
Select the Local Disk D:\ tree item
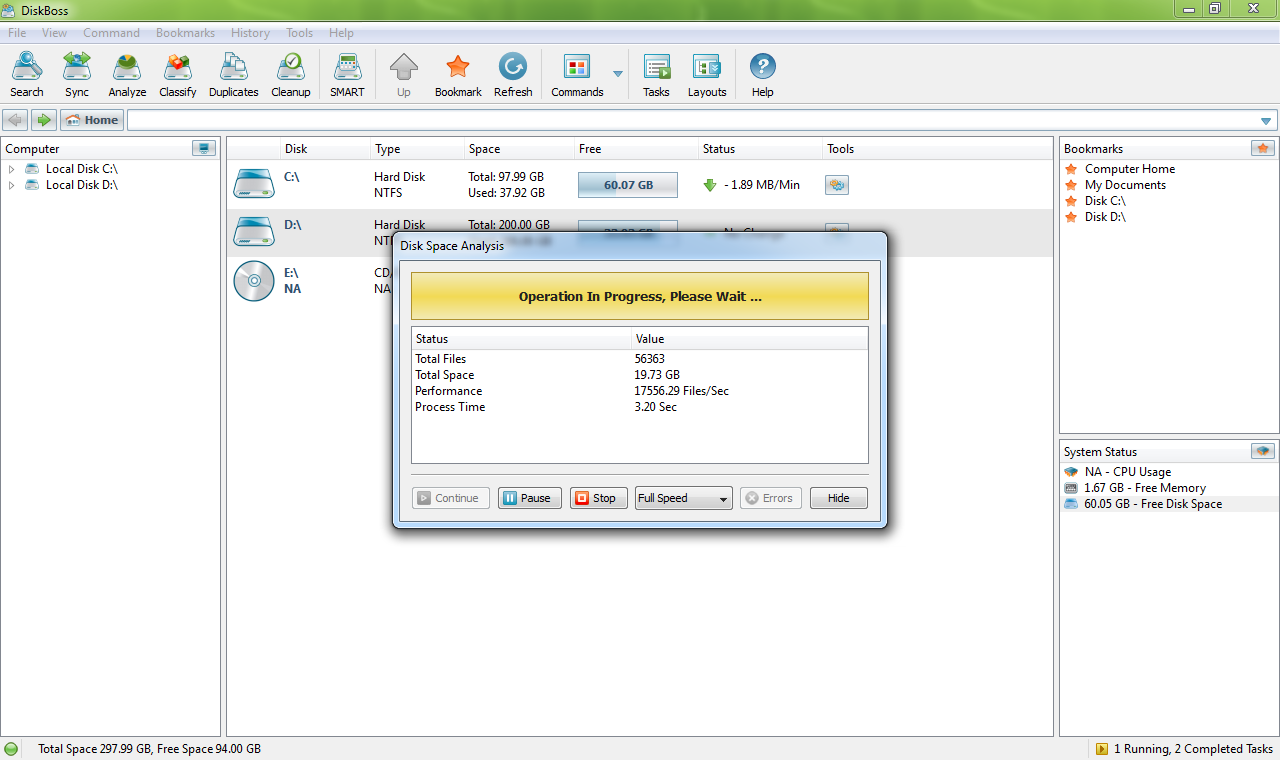pos(81,185)
